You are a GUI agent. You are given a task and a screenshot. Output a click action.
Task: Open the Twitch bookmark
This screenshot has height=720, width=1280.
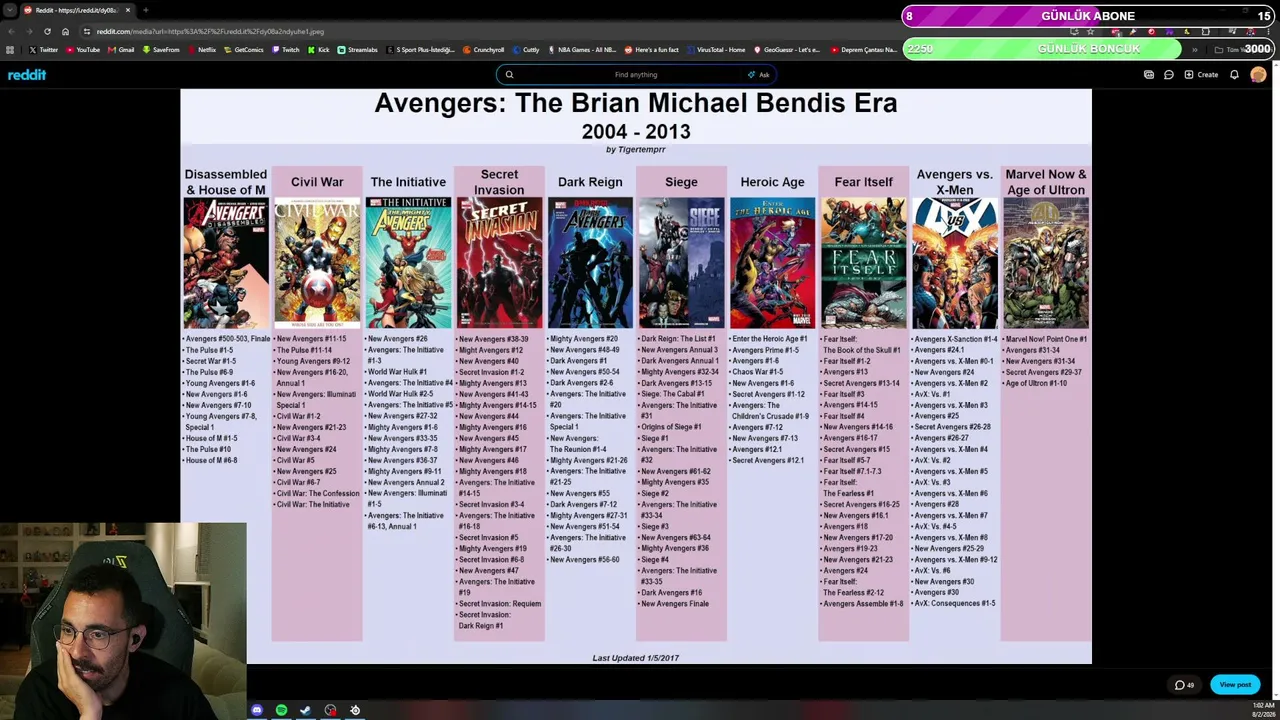[286, 50]
